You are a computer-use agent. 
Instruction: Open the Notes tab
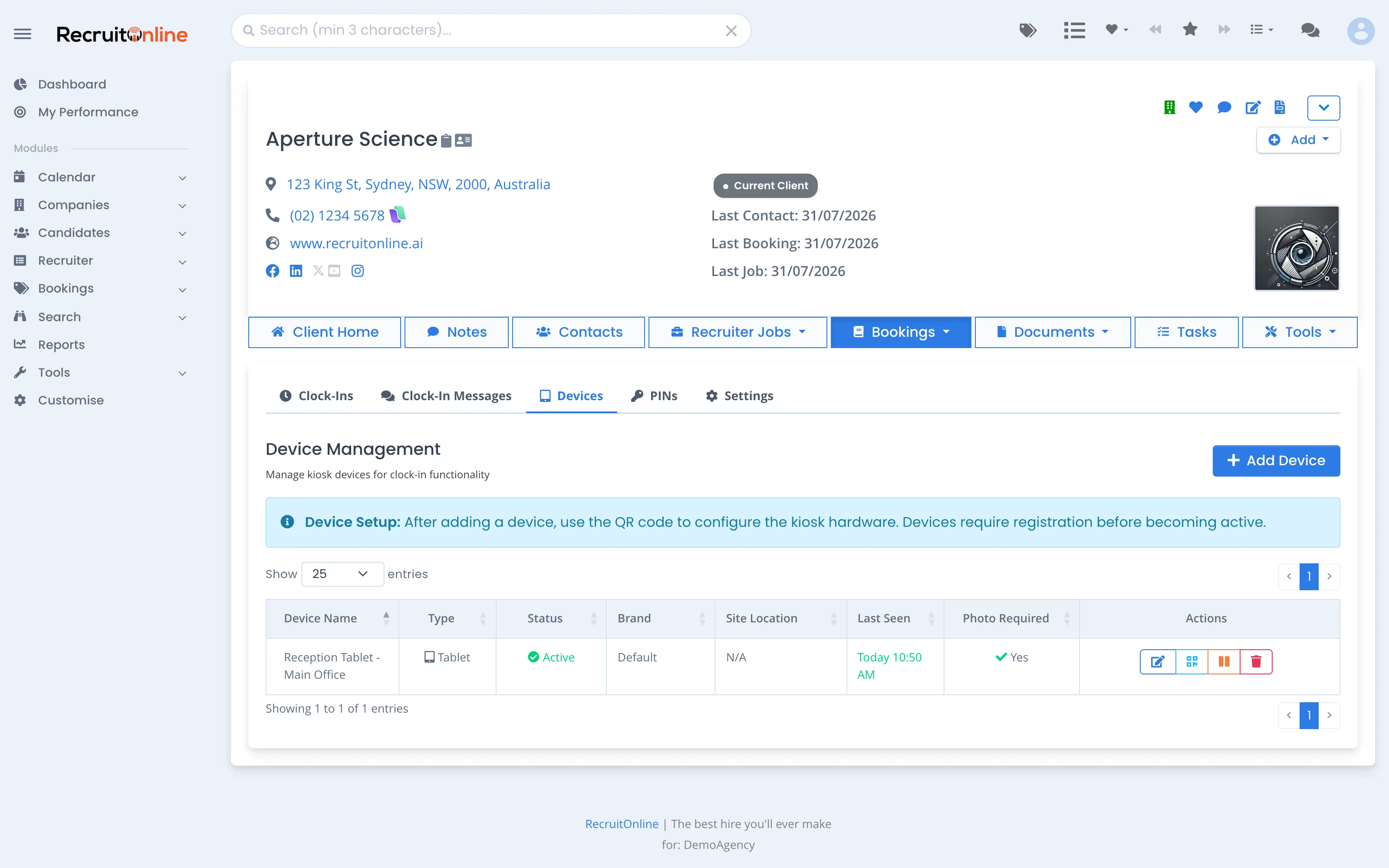point(457,332)
